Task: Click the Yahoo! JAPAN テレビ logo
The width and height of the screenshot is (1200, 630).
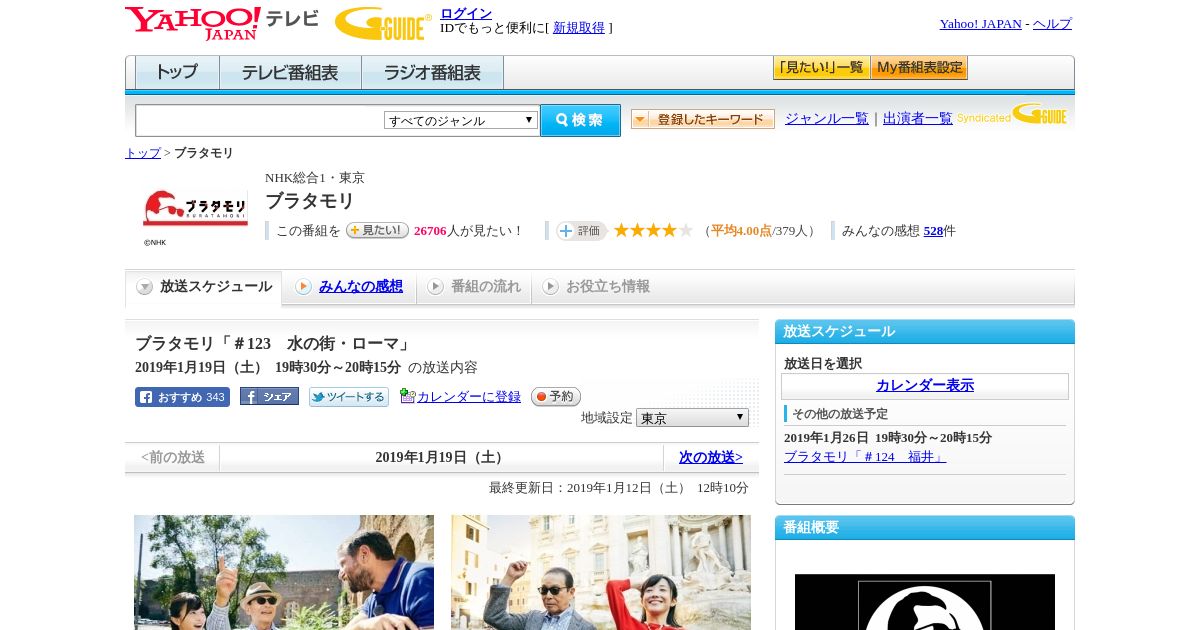Action: 222,23
